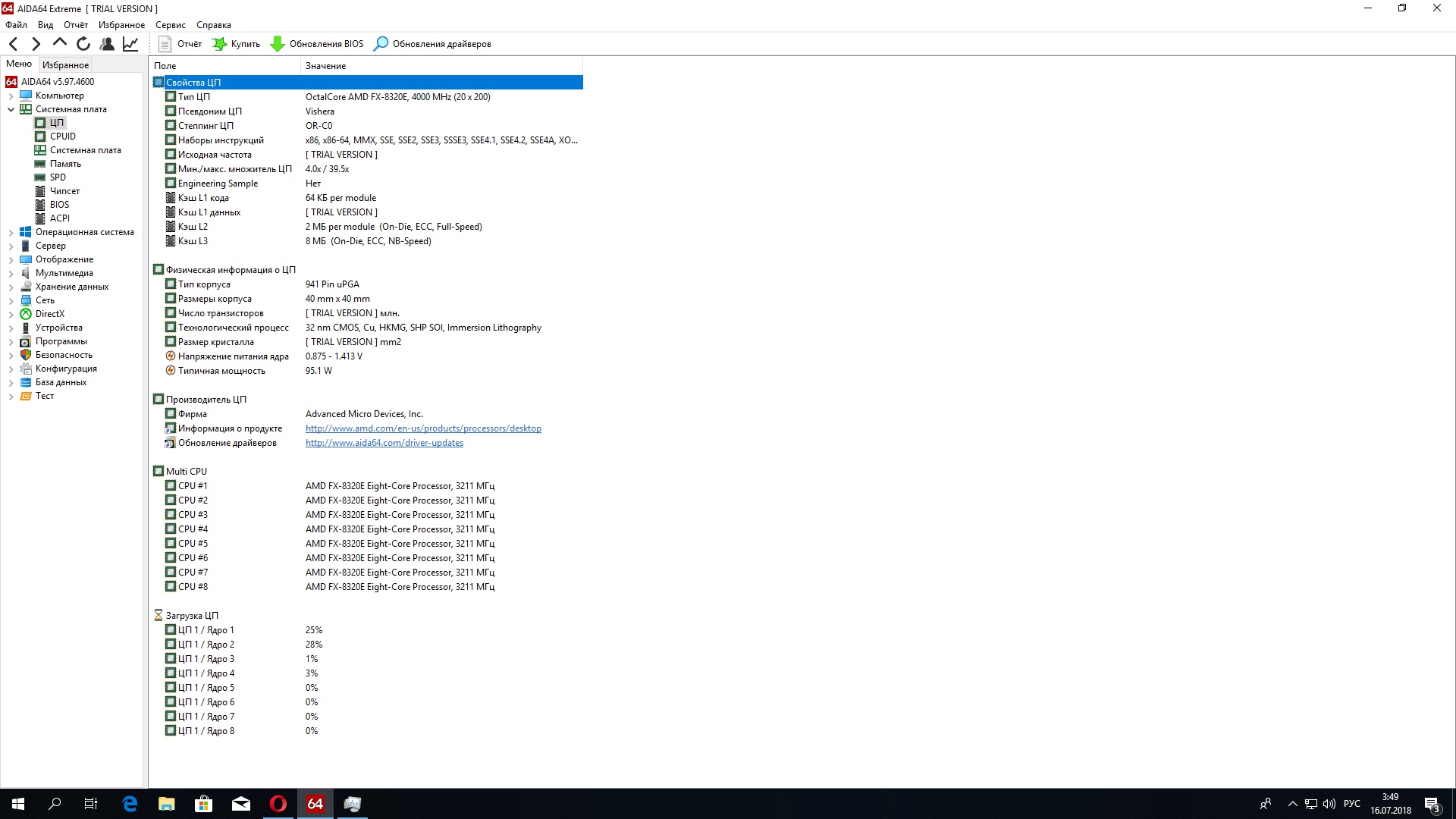Click the Поле column header
1456x819 pixels.
pos(224,66)
